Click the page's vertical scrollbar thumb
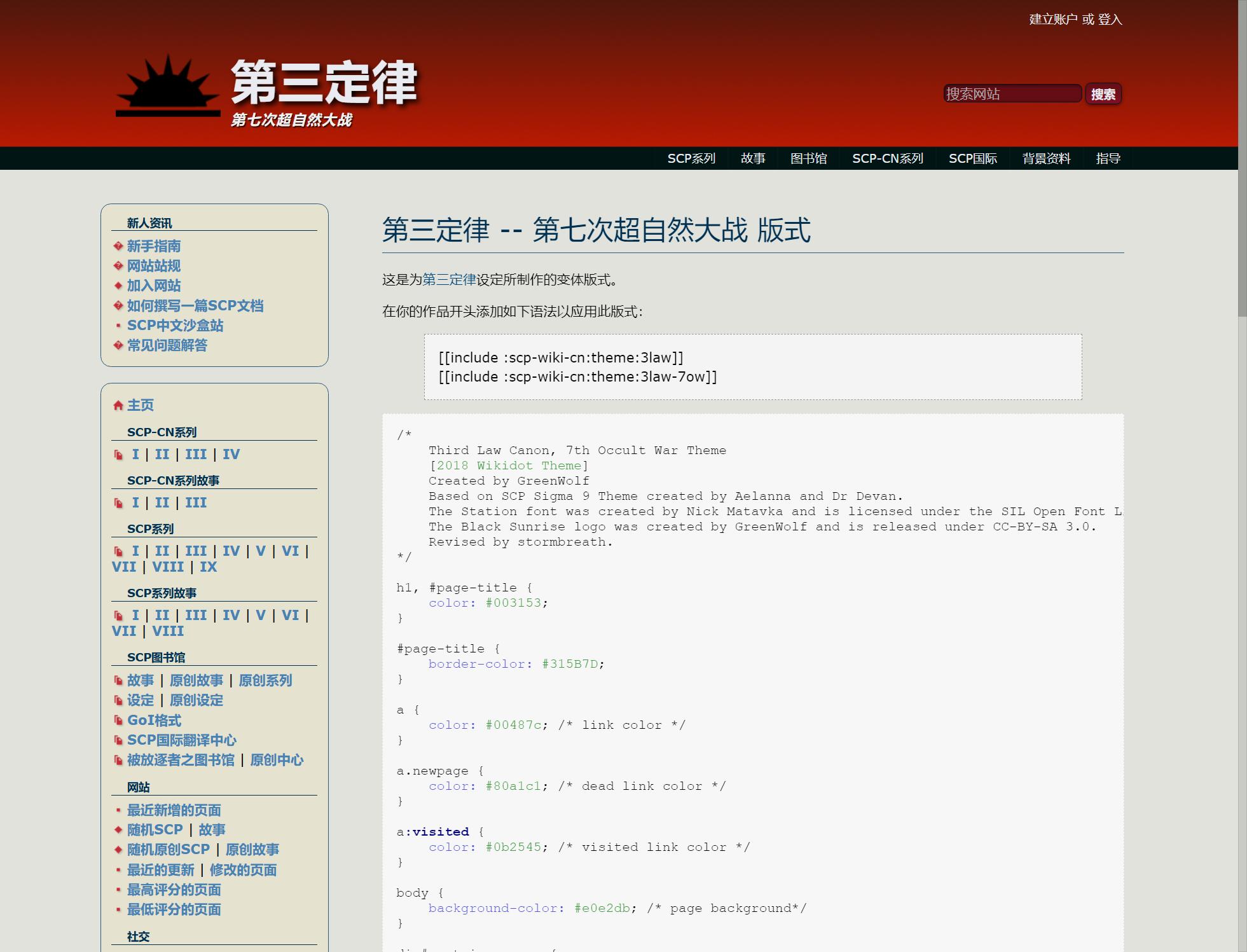 1242,159
